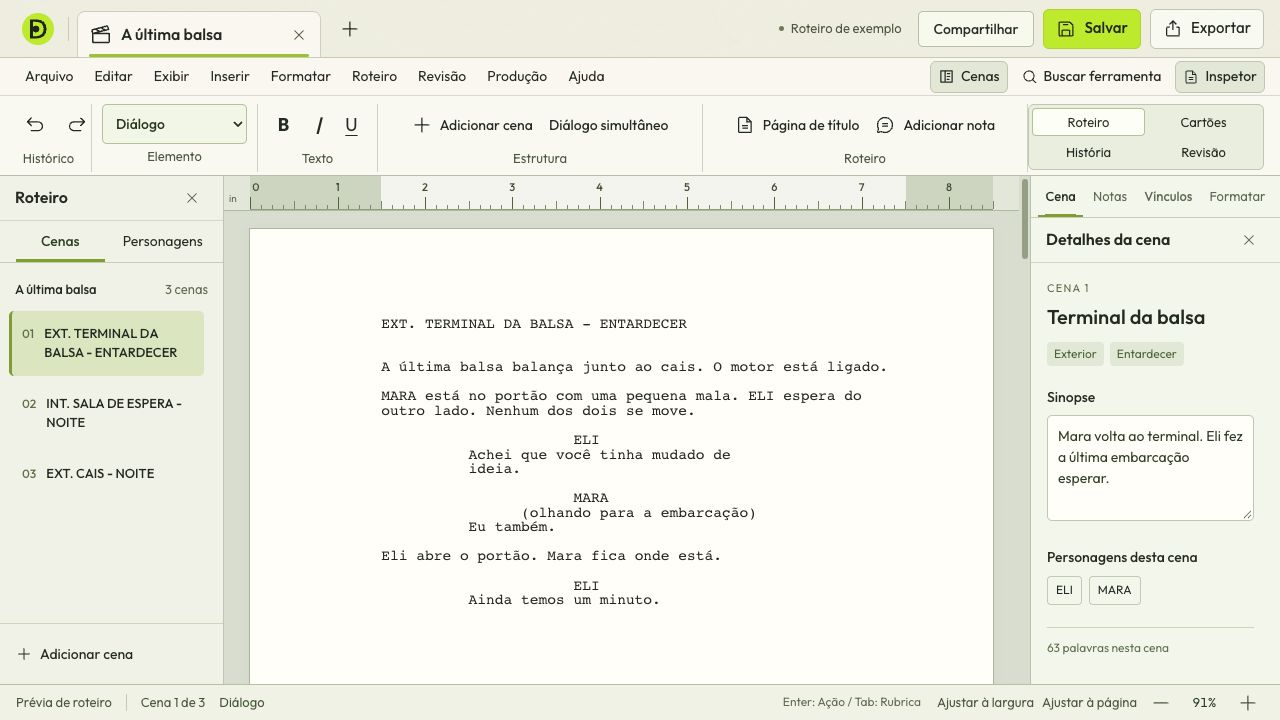Close the A última balsa tab
Viewport: 1280px width, 720px height.
299,35
